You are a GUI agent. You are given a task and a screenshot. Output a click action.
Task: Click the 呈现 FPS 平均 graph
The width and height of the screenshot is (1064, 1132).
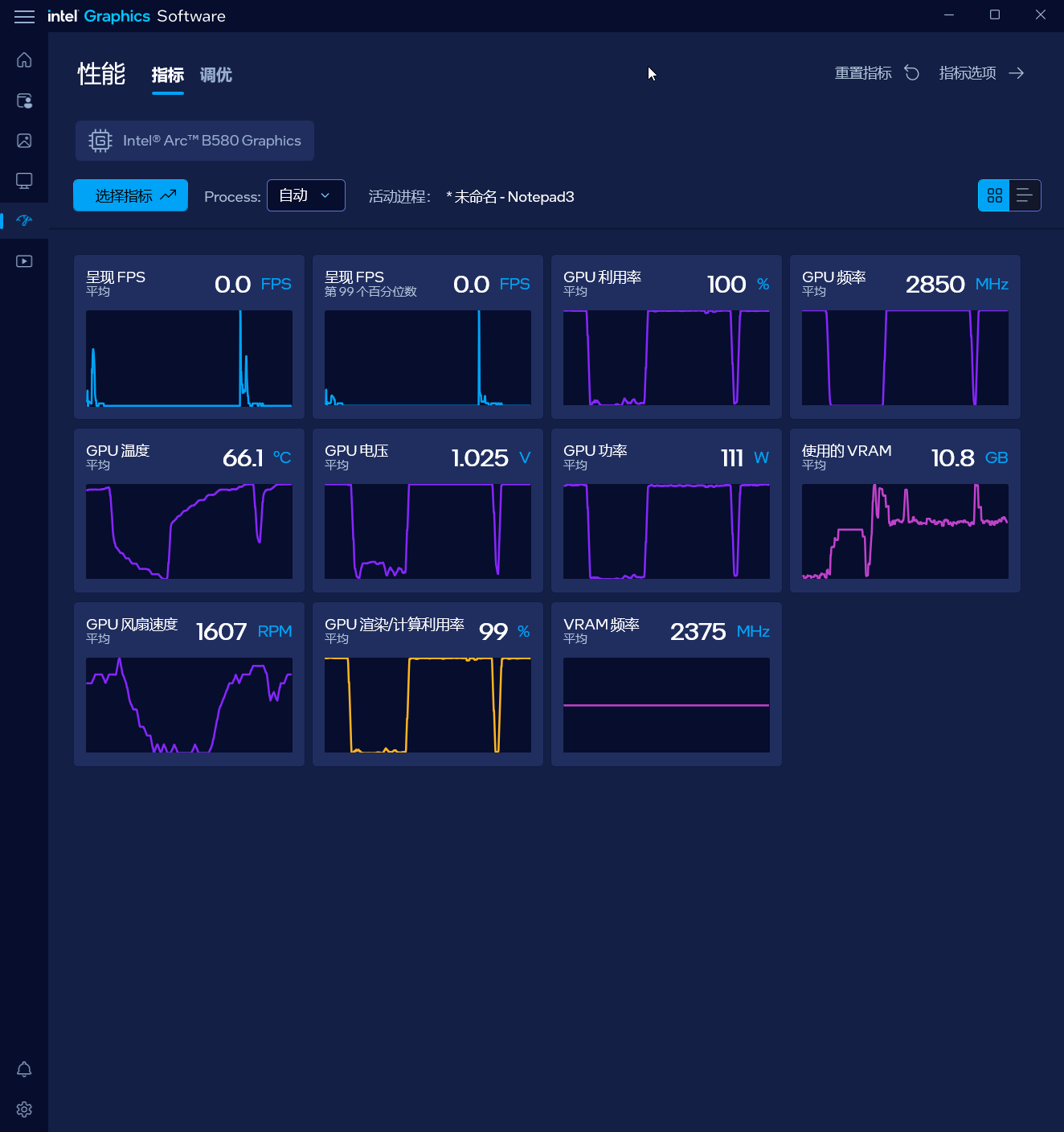click(189, 358)
